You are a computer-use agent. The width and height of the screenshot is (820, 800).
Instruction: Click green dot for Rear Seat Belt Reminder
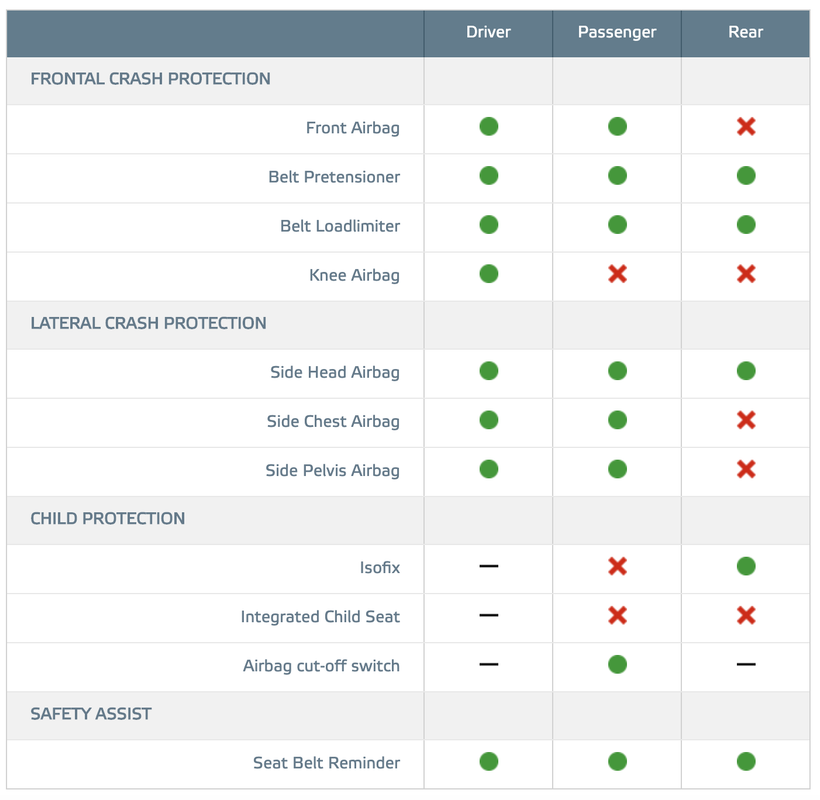tap(746, 761)
